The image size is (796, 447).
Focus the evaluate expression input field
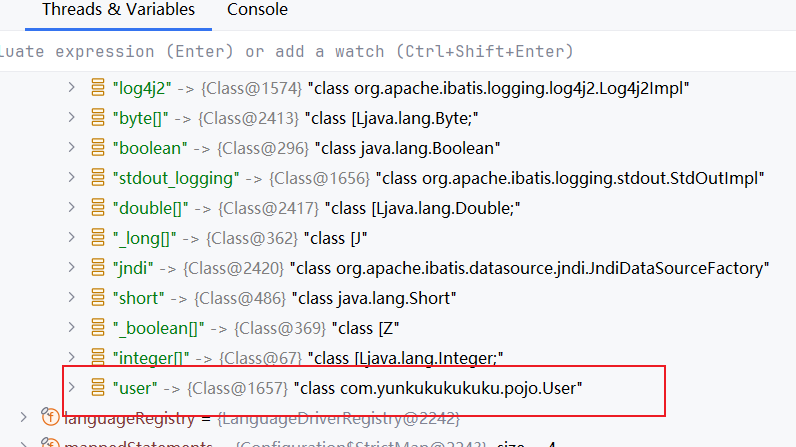[x=398, y=51]
